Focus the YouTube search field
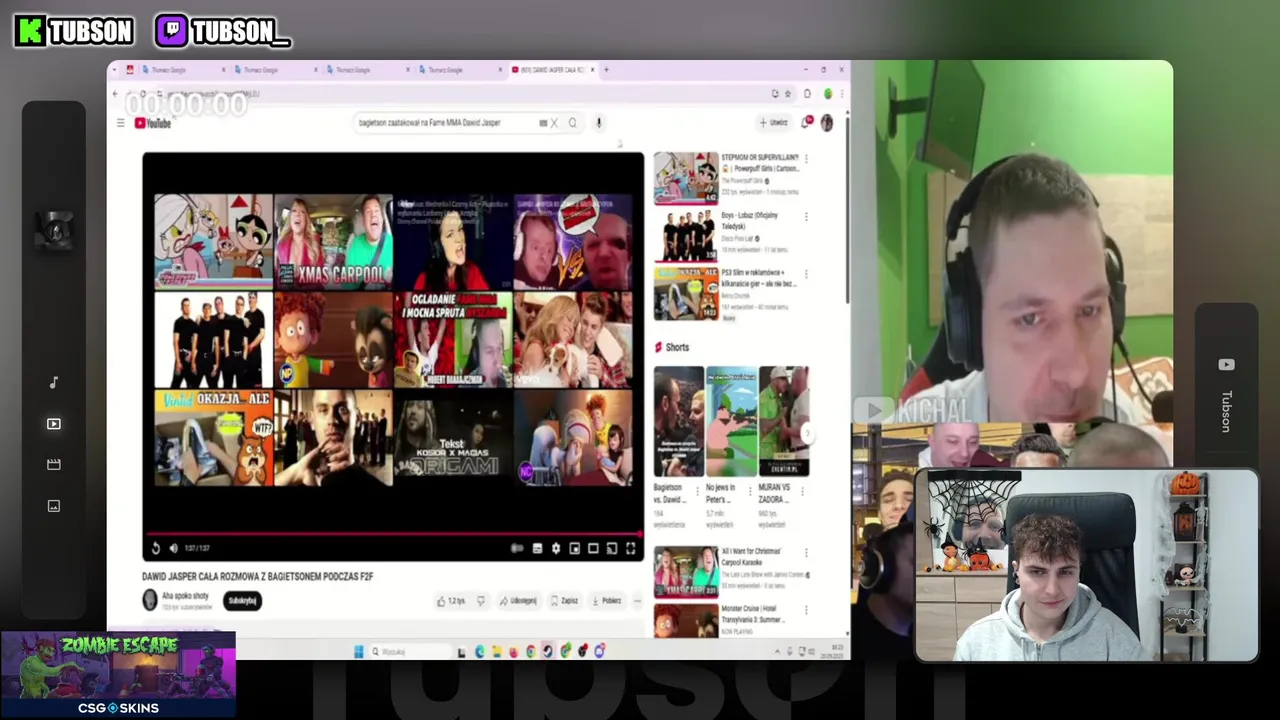Image resolution: width=1280 pixels, height=720 pixels. pos(445,123)
